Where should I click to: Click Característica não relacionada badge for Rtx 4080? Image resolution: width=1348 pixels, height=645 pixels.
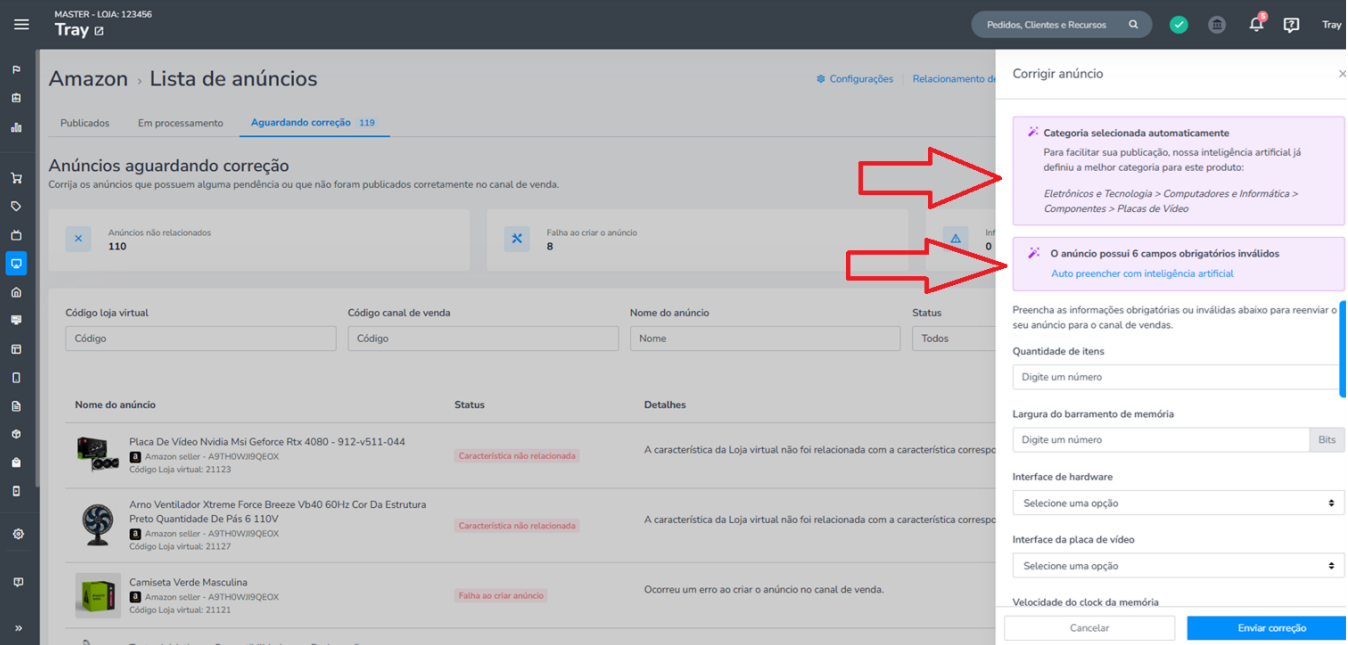[517, 455]
